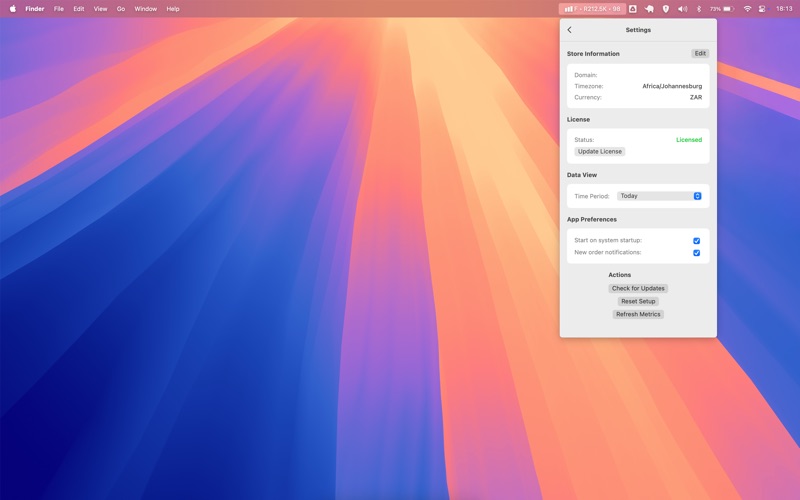Viewport: 800px width, 500px height.
Task: Open the File menu
Action: point(59,9)
